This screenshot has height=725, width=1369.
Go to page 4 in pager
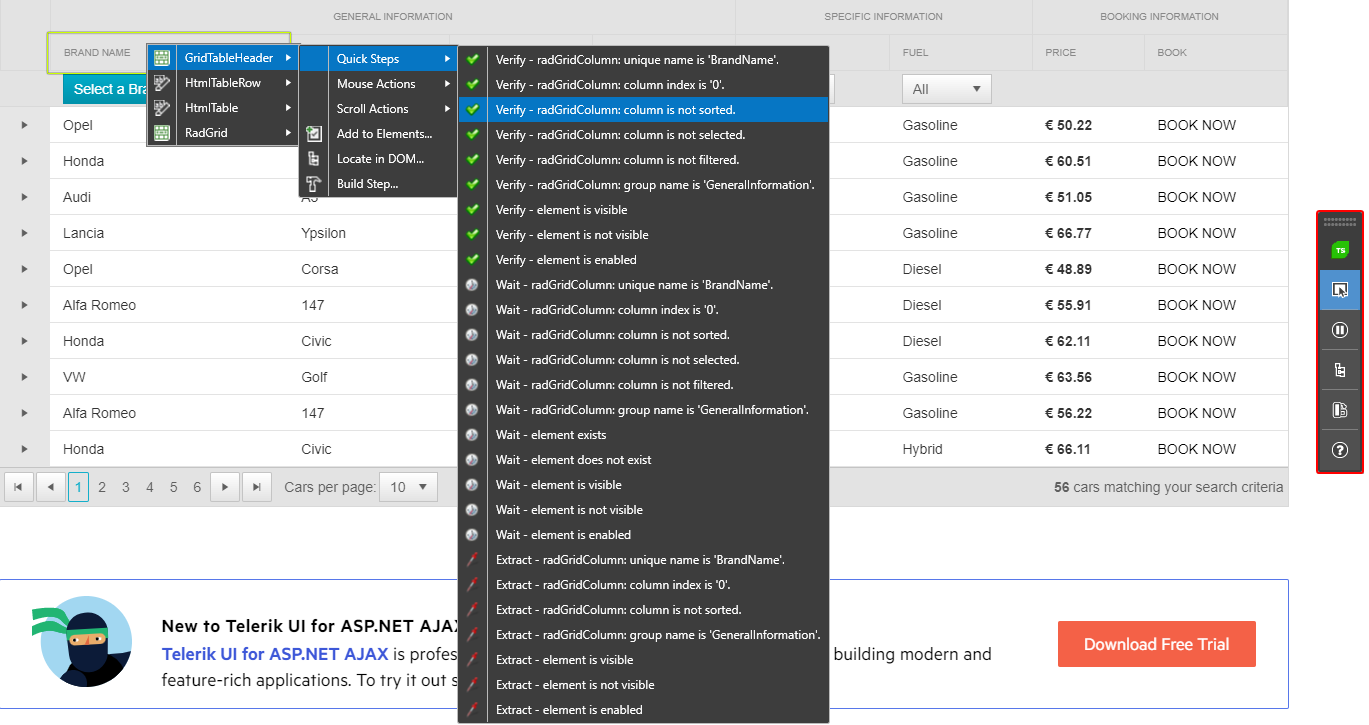point(150,487)
